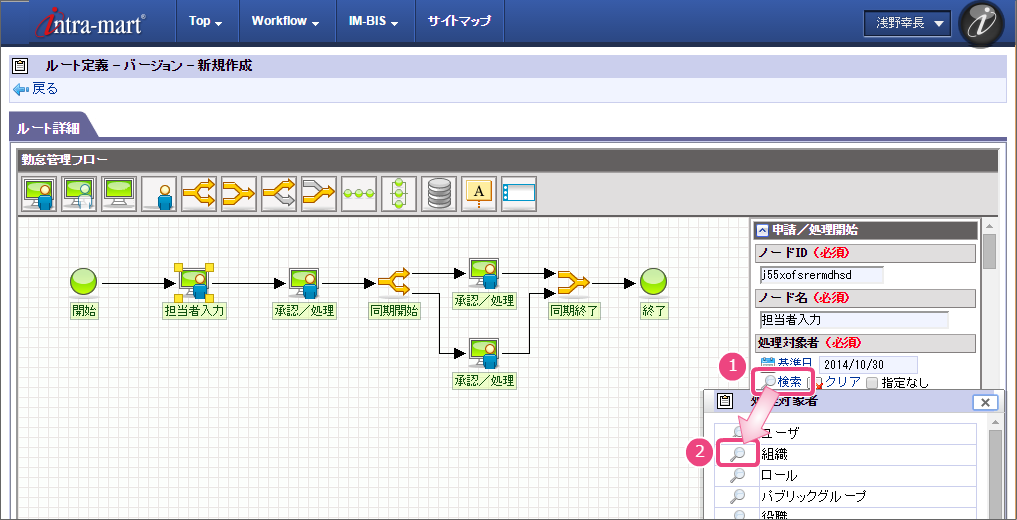
Task: Collapse the 申請／処理開始 section
Action: click(763, 230)
